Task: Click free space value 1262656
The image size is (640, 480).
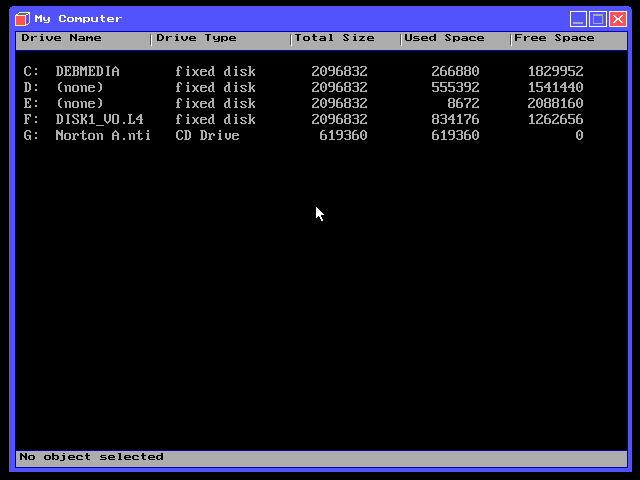Action: (556, 119)
